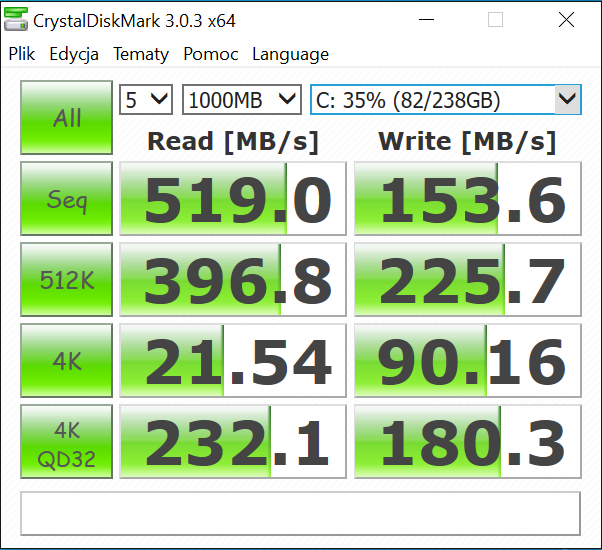Select the 512K write result 225.7
The height and width of the screenshot is (550, 602).
tap(468, 279)
